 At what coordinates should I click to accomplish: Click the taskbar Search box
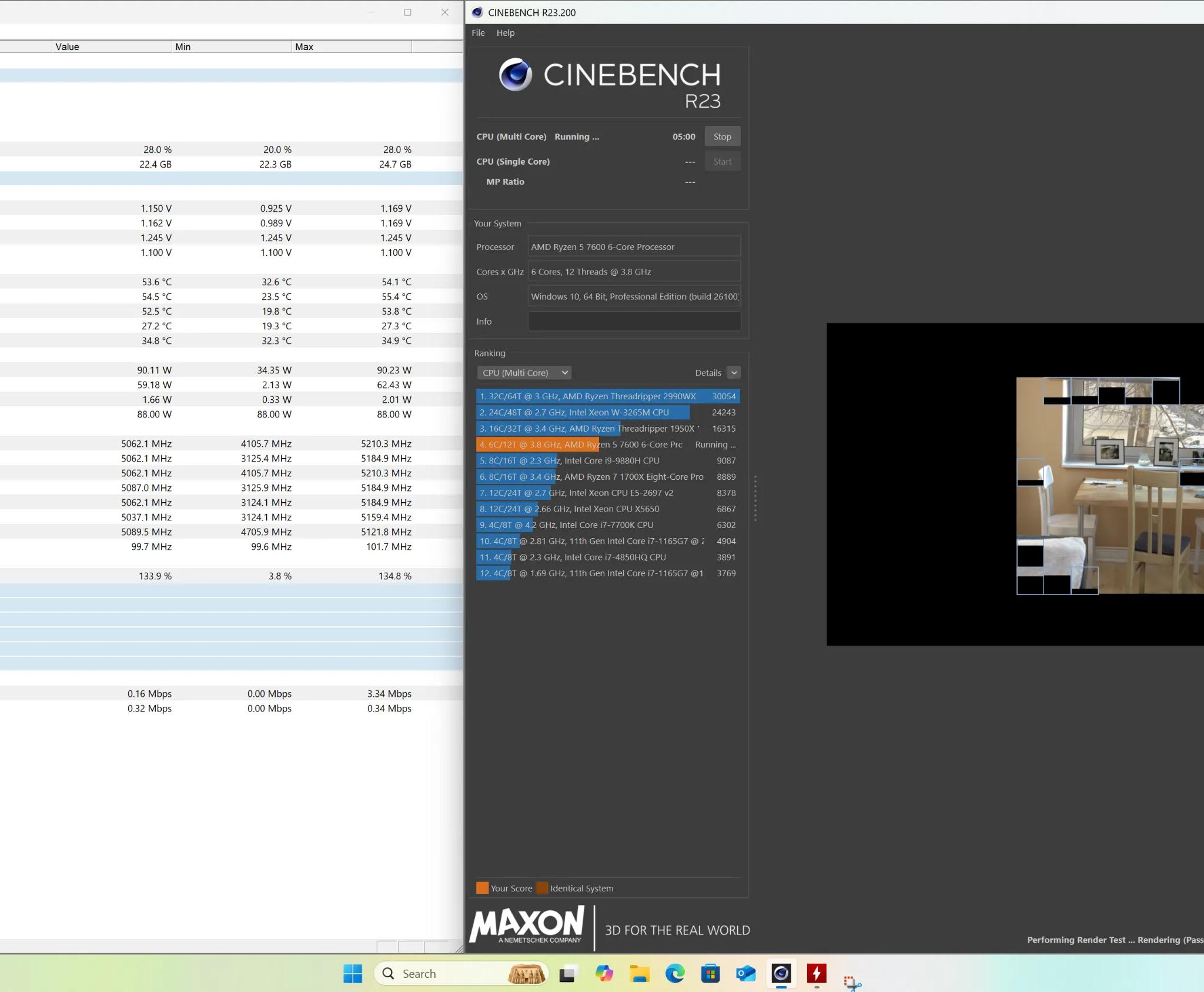[461, 974]
